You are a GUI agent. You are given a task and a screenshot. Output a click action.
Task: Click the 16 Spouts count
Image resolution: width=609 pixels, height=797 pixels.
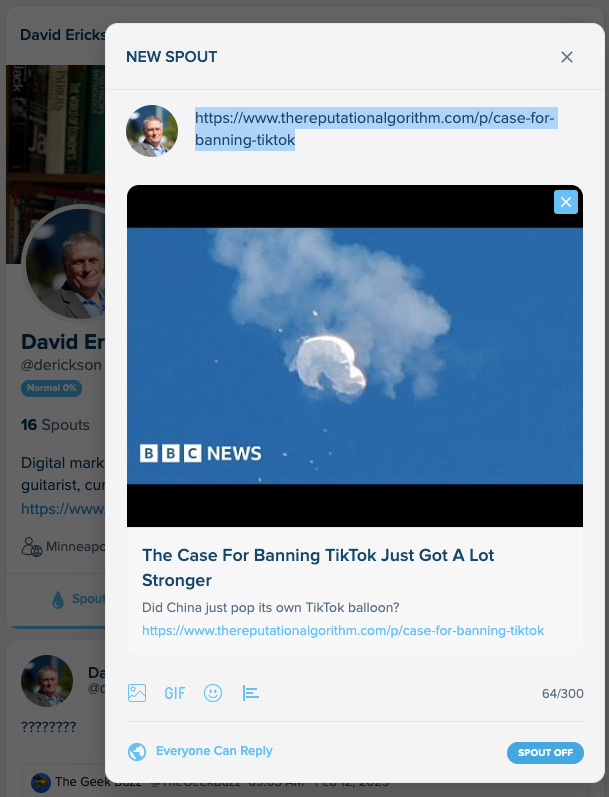pos(55,424)
